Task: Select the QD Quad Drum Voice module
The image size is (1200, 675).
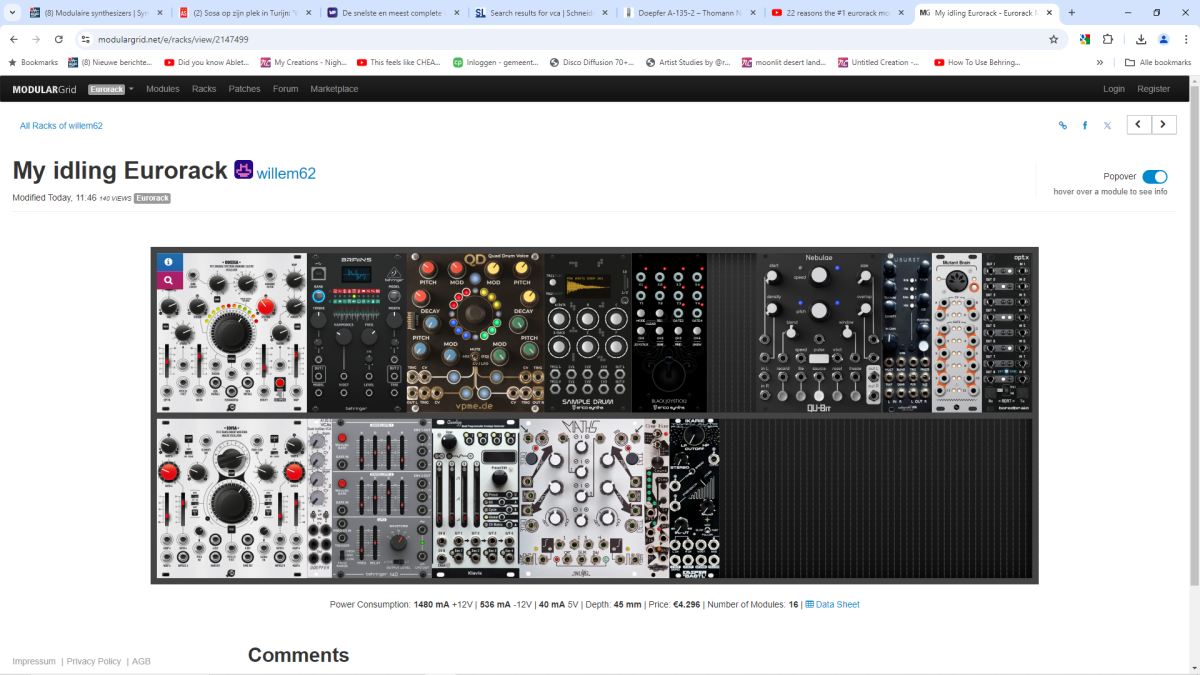Action: coord(476,332)
